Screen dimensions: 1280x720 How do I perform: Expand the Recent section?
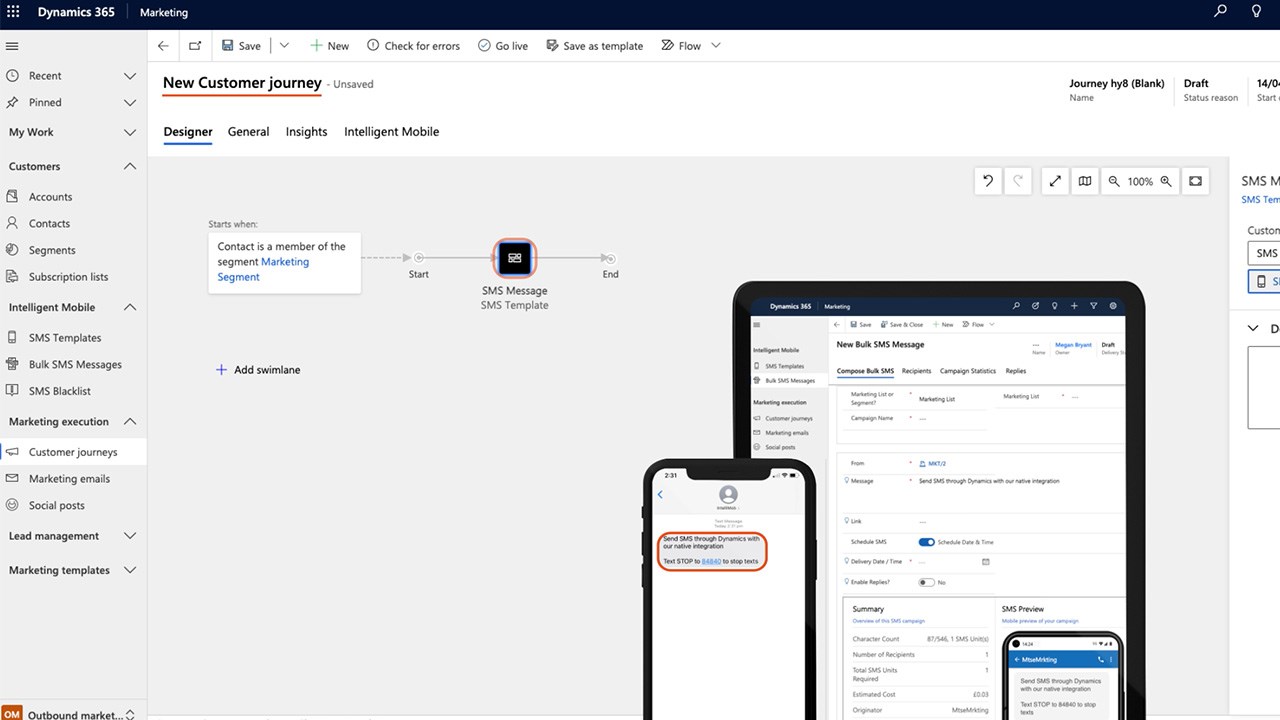point(129,76)
